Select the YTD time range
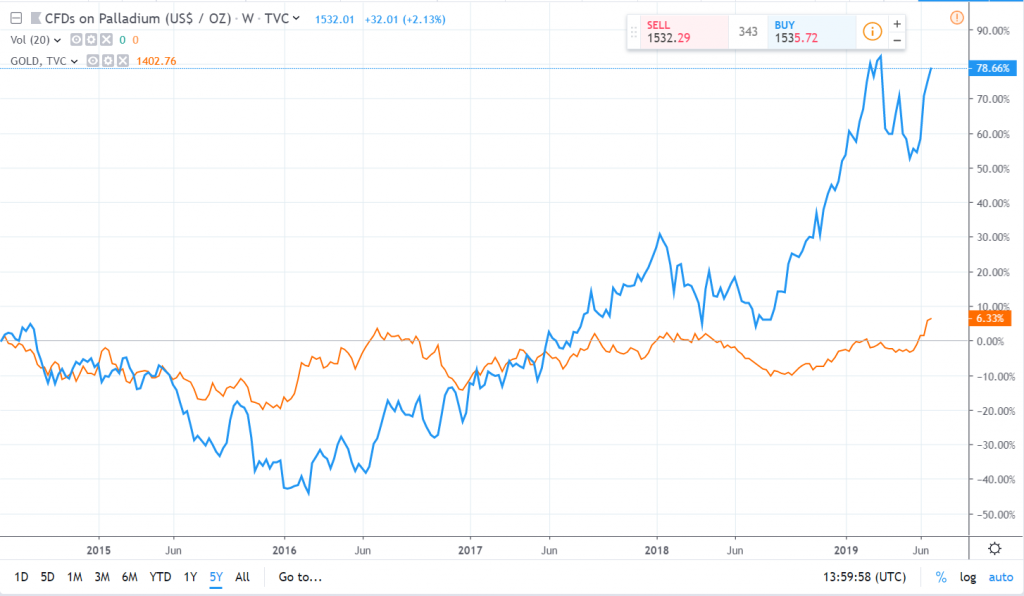Screen dimensions: 1024x596 coord(160,577)
